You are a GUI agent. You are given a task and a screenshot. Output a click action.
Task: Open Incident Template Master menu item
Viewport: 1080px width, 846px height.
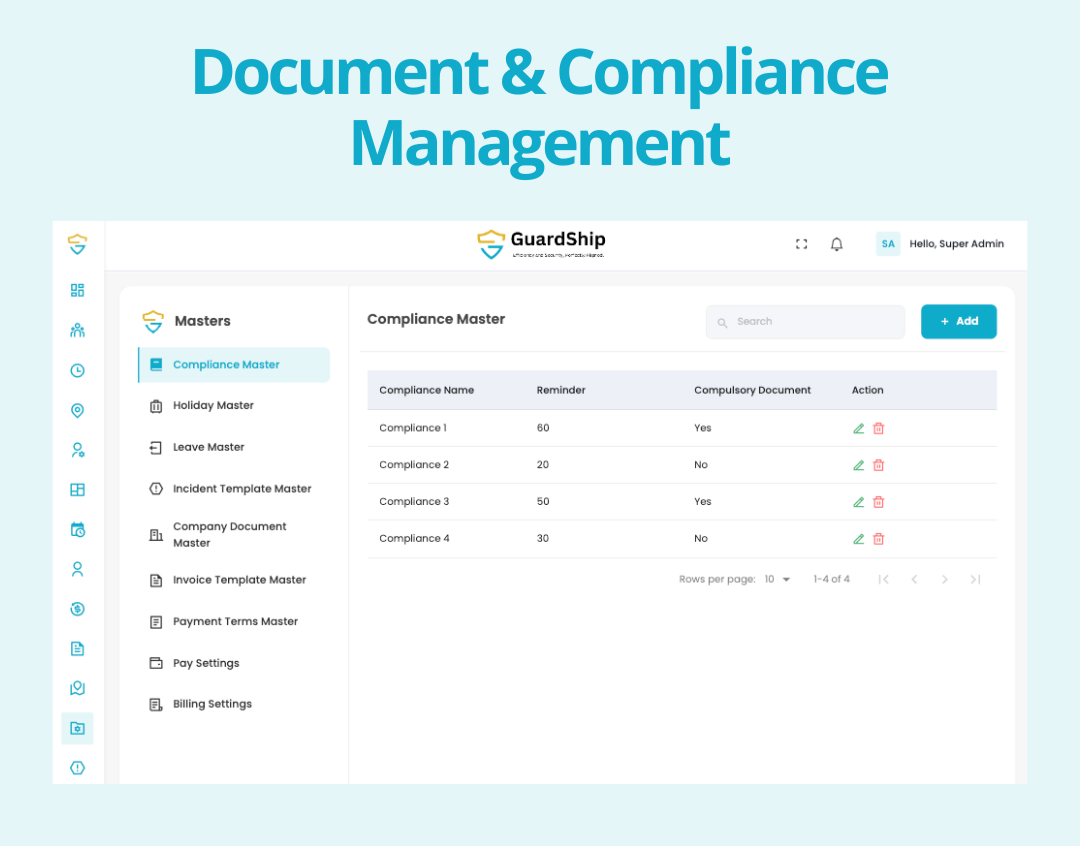point(234,488)
